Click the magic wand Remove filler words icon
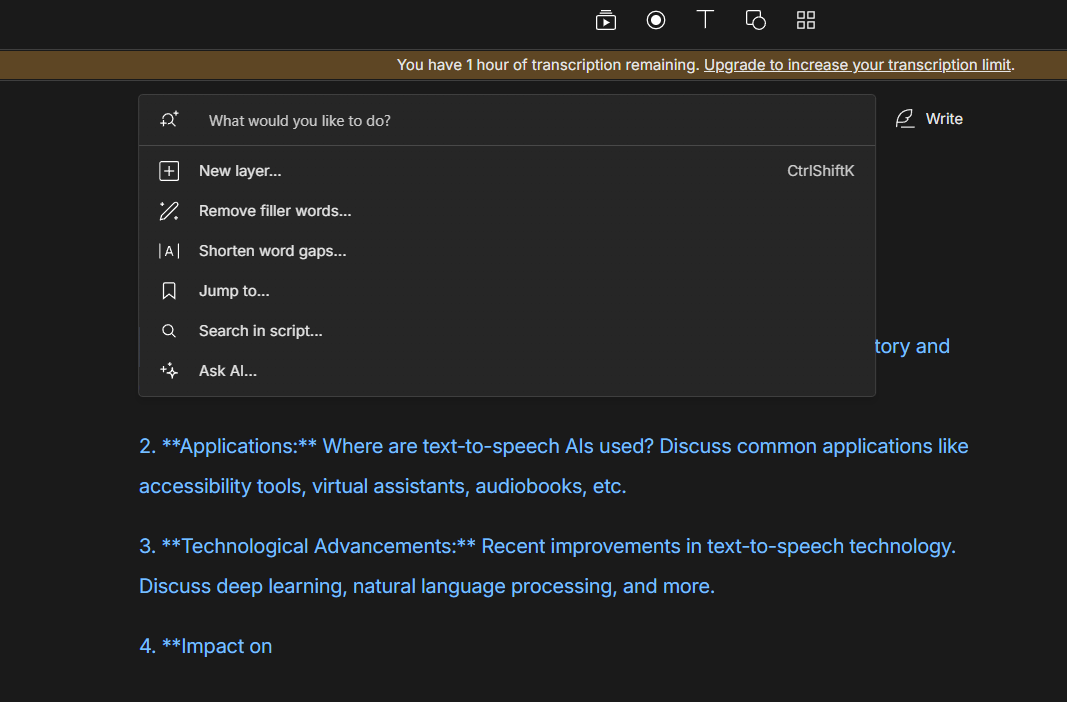 [x=169, y=211]
